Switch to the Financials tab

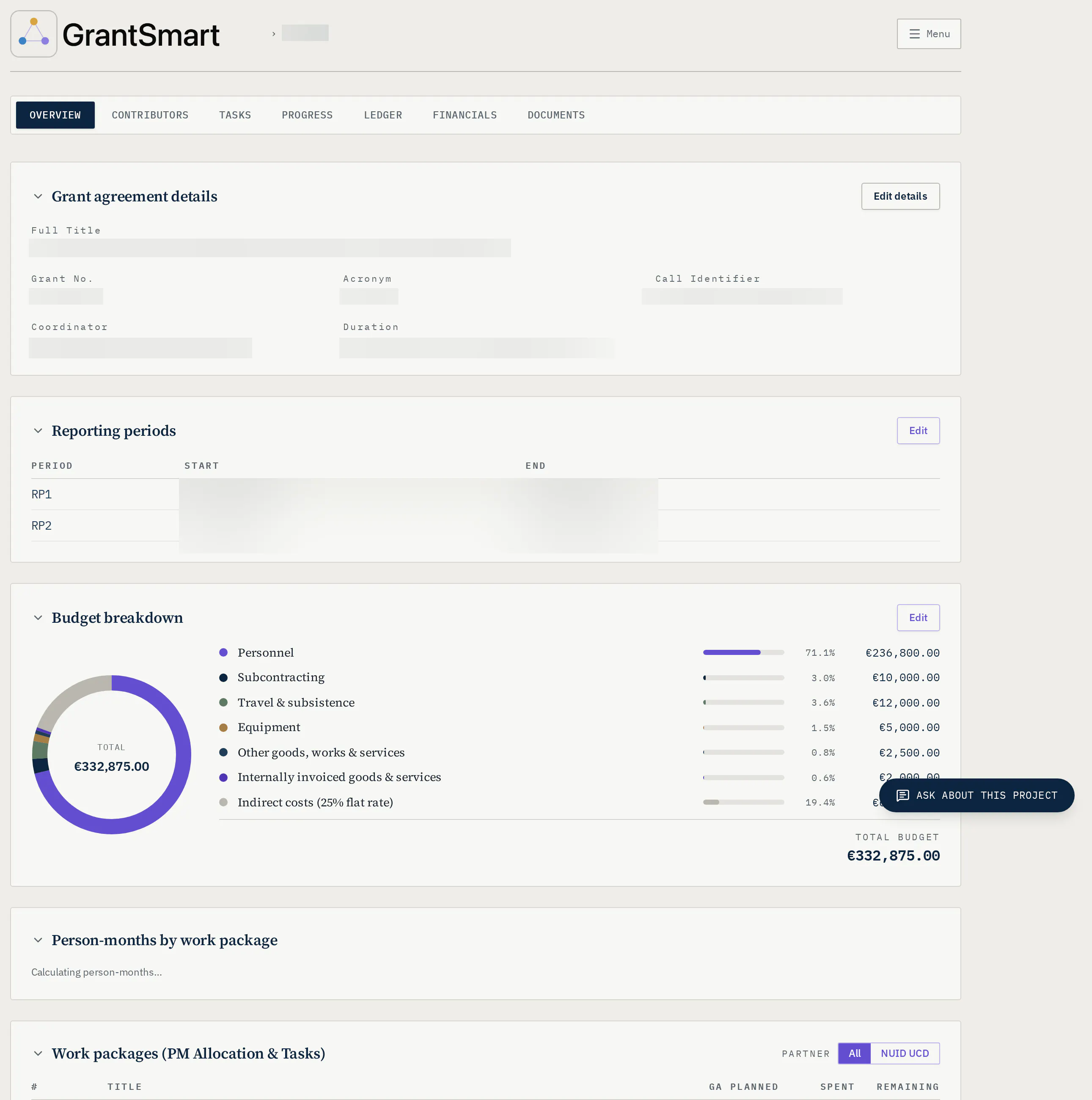[465, 115]
